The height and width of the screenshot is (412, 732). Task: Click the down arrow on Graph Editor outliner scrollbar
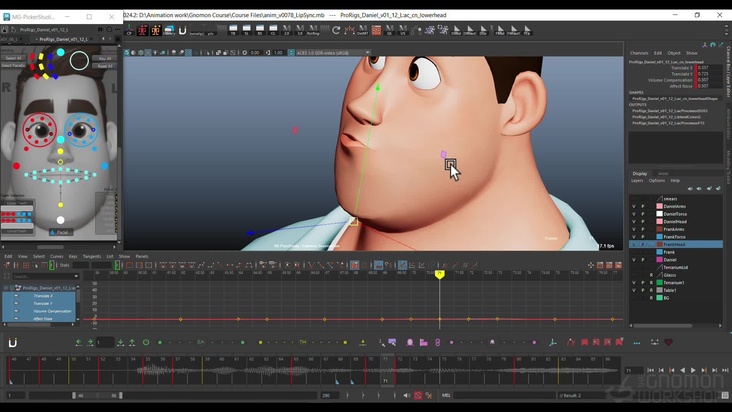[x=78, y=320]
